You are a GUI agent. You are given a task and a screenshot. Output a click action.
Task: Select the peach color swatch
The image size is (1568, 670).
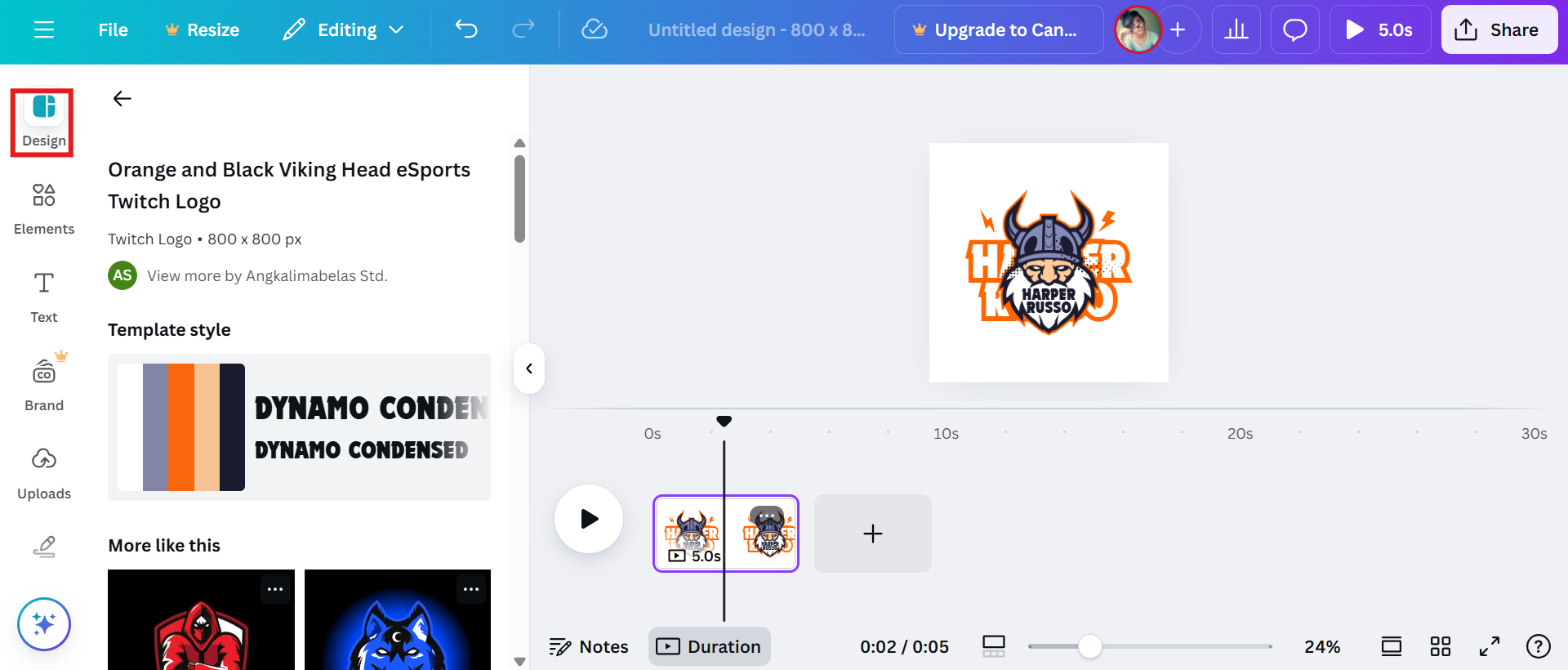207,427
